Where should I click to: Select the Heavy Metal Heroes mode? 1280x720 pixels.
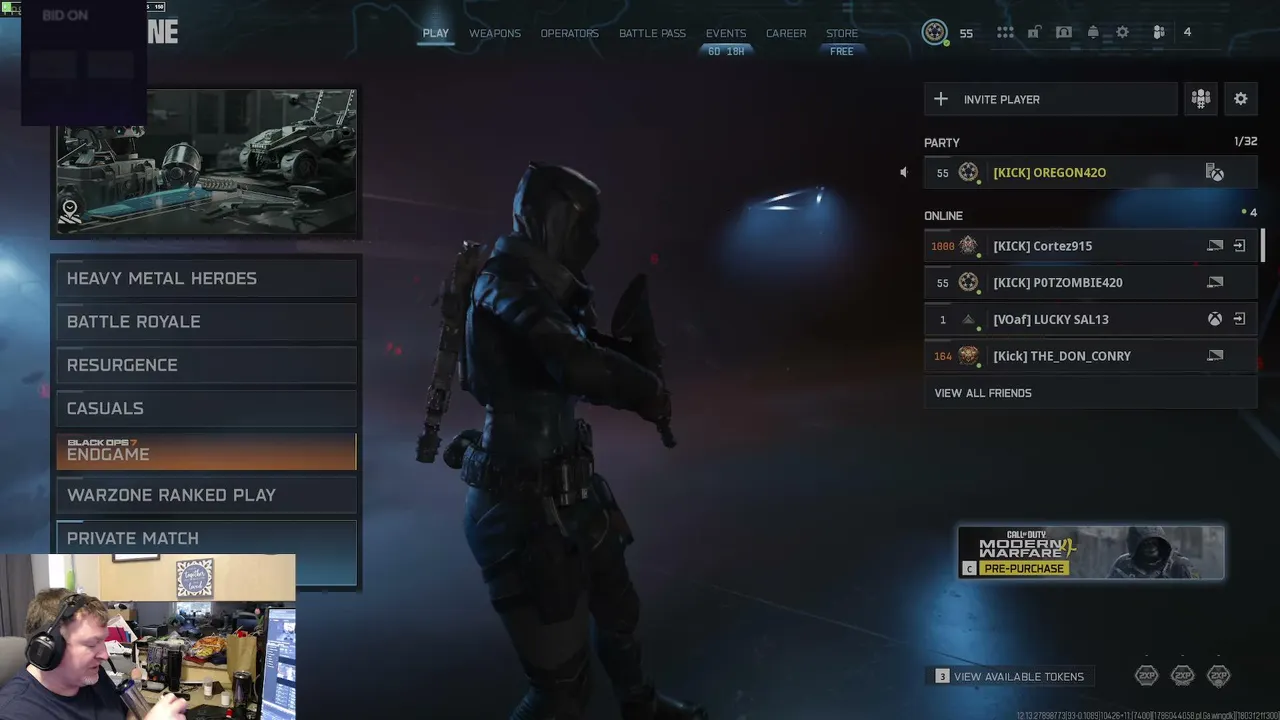(x=206, y=278)
